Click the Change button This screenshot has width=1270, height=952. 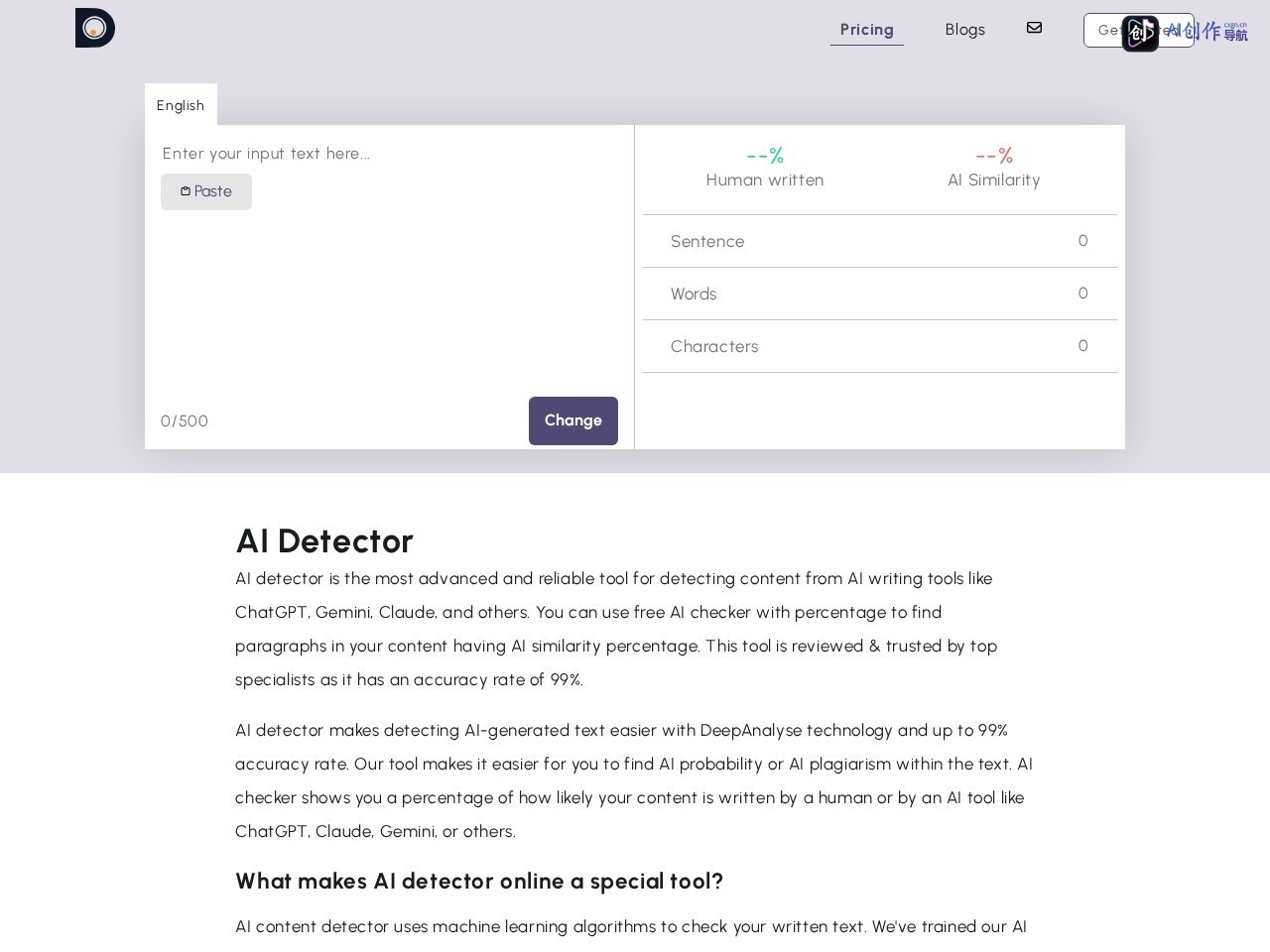coord(573,420)
